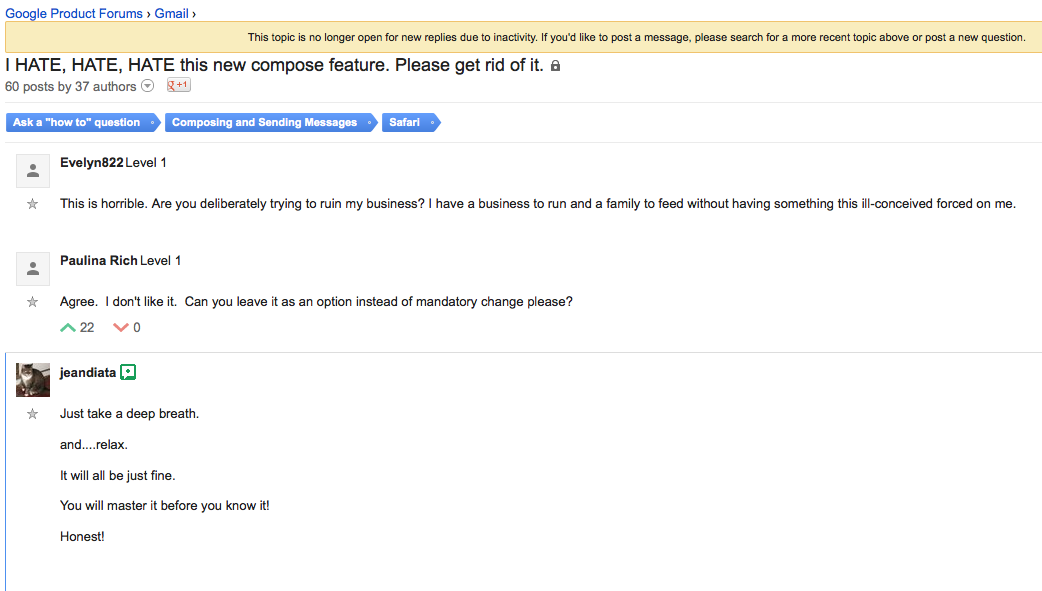Star jeandiata's reply

click(33, 414)
